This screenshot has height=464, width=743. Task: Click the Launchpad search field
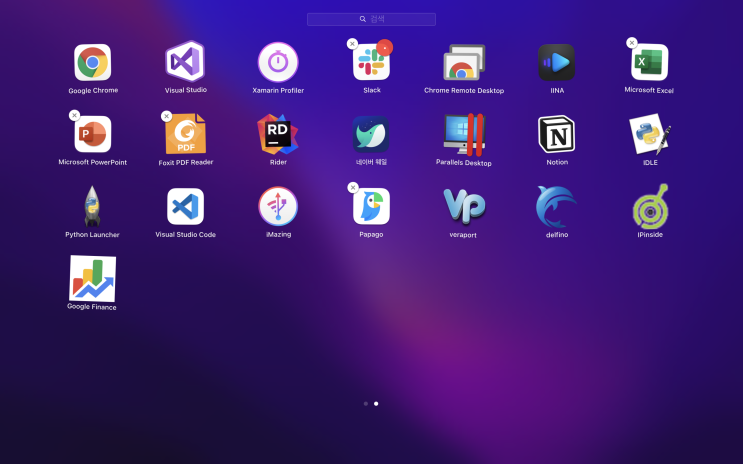[x=371, y=19]
